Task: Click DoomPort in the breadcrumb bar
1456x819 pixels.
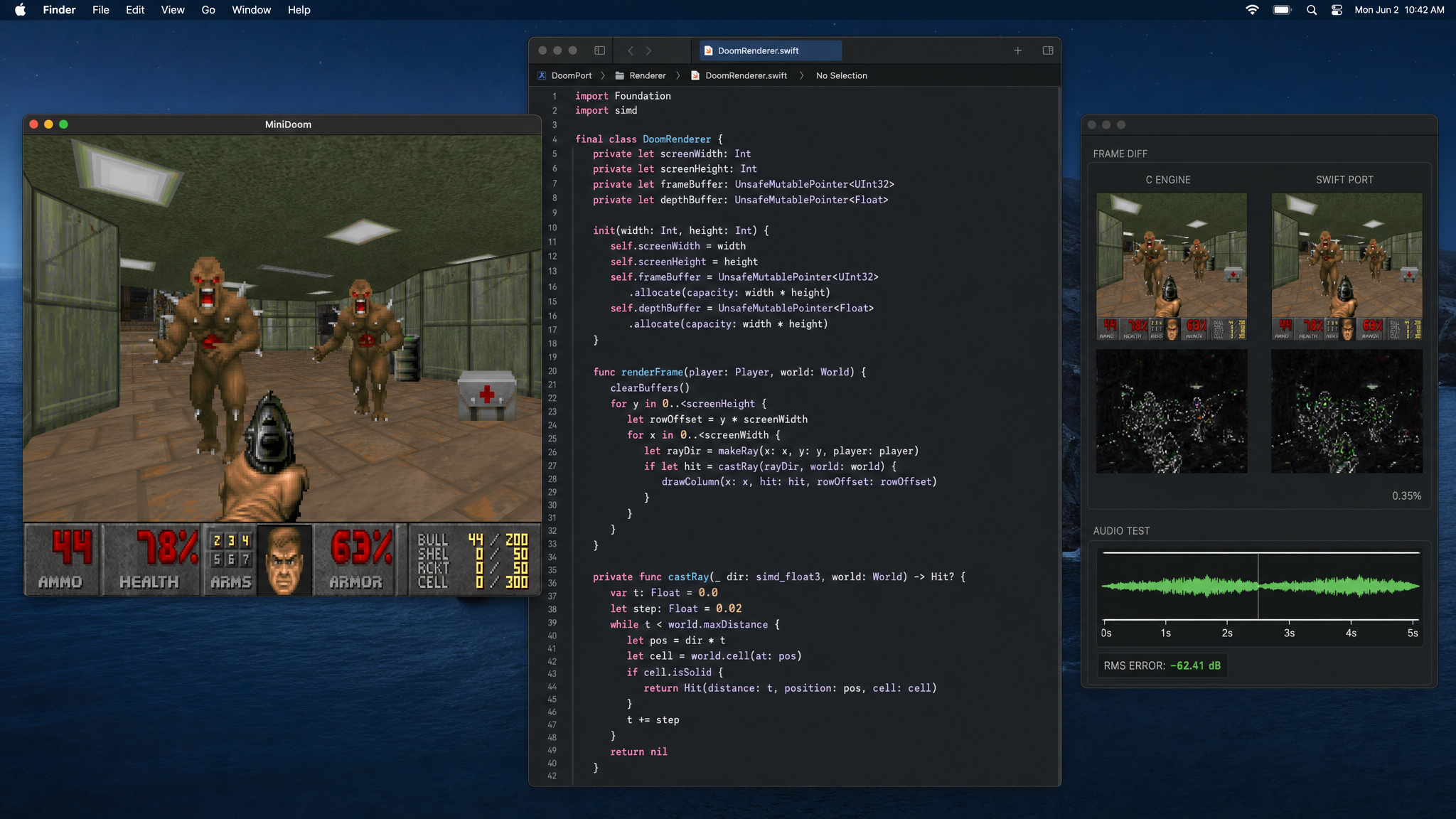Action: pos(572,75)
